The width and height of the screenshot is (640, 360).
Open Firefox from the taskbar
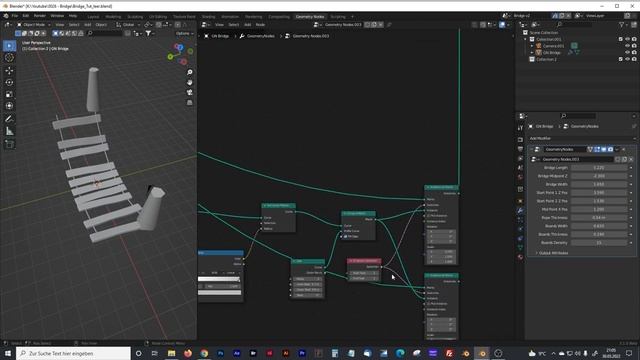point(188,353)
